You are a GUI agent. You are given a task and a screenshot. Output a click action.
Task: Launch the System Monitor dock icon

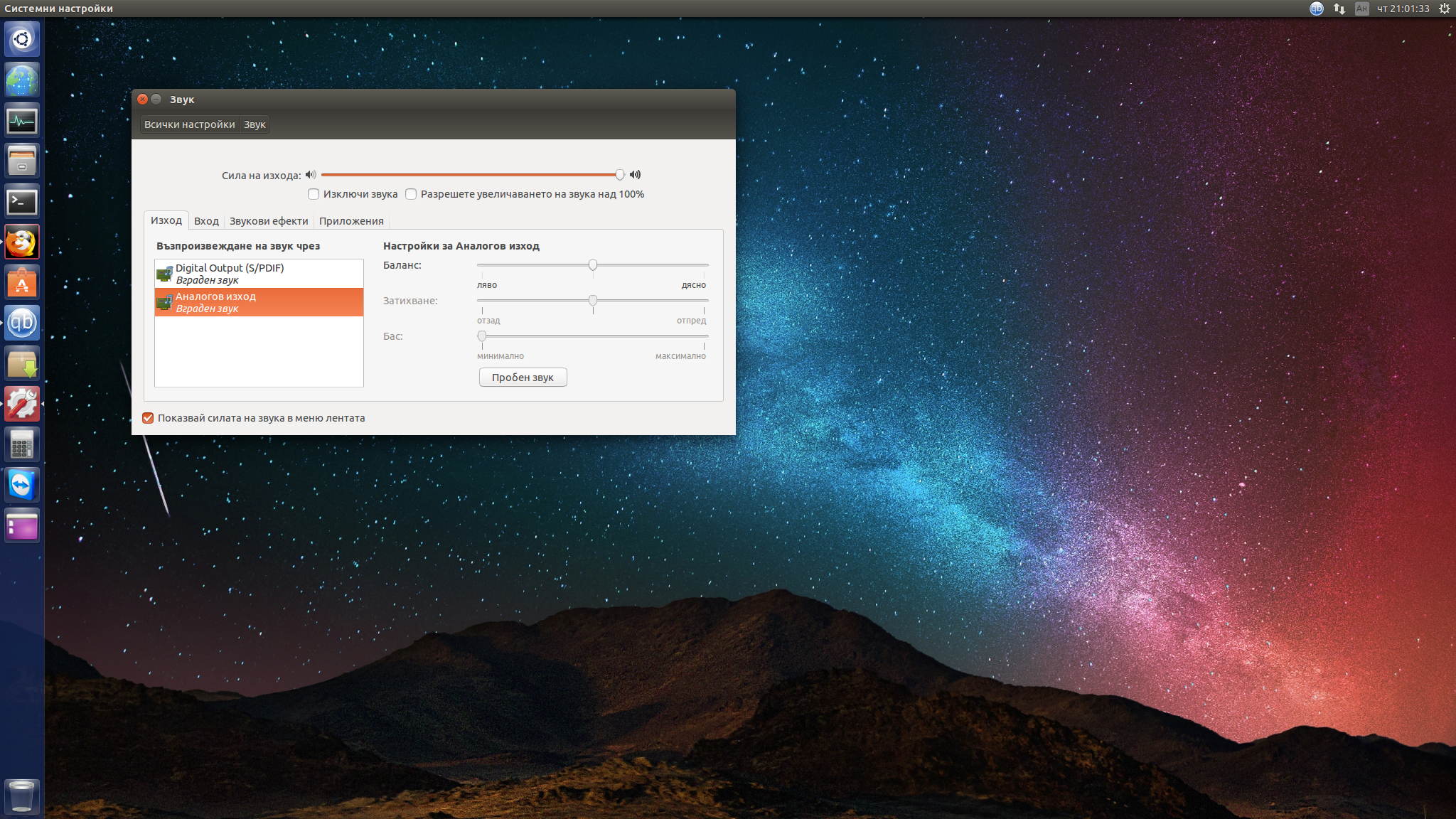[22, 121]
